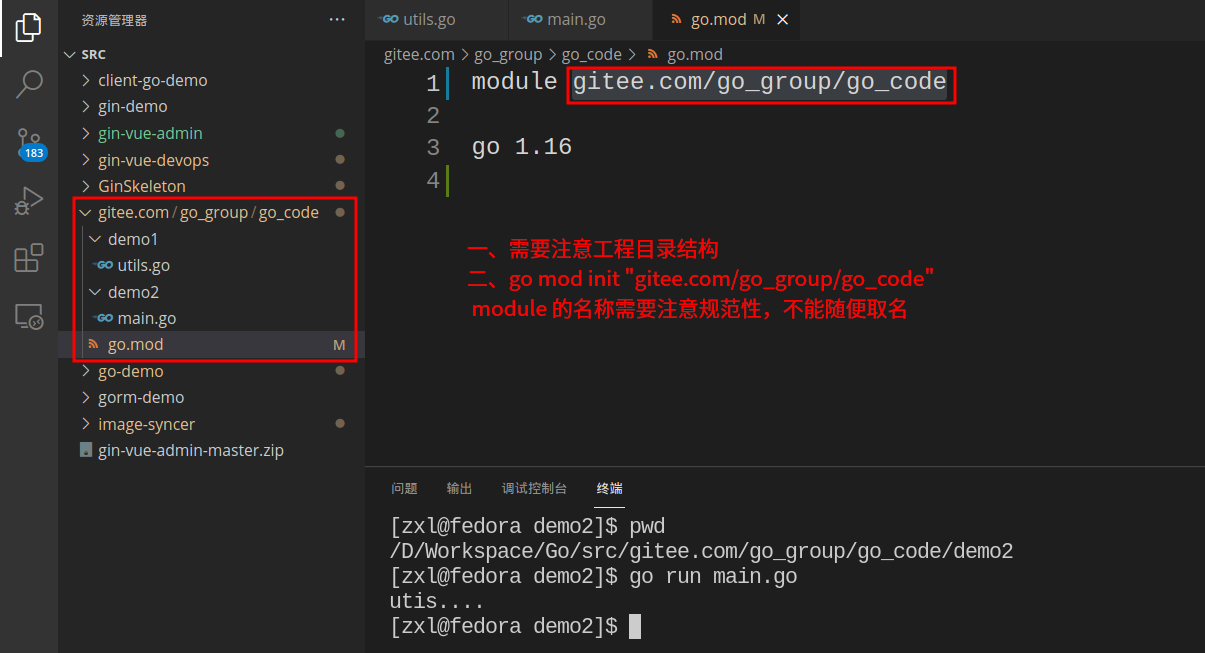Open the 输出 (Output) panel tab
The image size is (1205, 653).
coord(459,488)
